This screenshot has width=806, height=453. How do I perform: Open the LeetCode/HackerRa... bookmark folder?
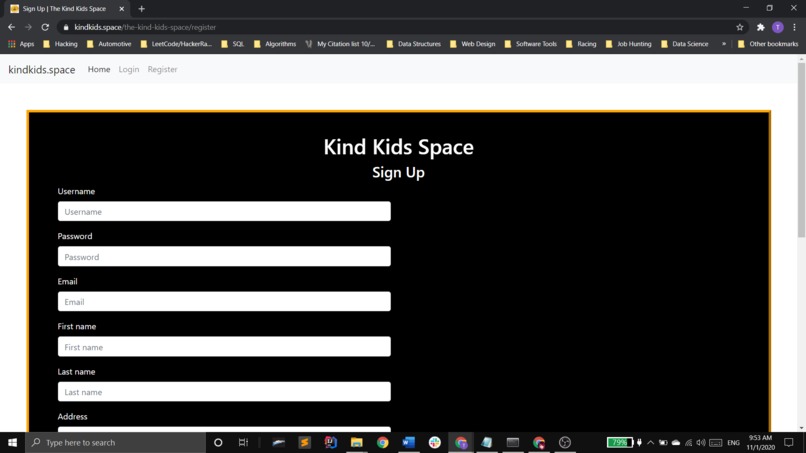pyautogui.click(x=176, y=44)
